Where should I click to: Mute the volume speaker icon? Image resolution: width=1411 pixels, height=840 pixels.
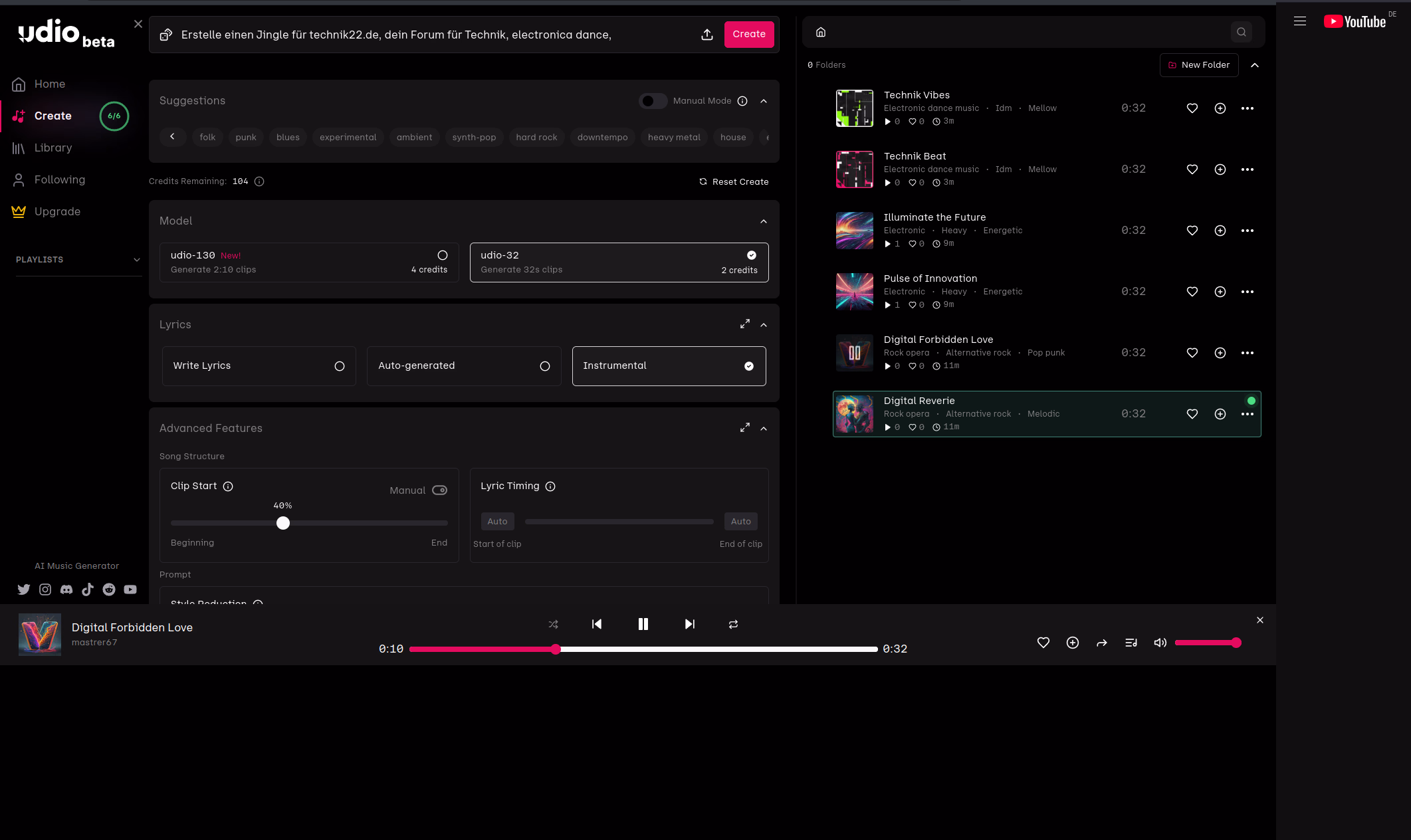point(1160,643)
